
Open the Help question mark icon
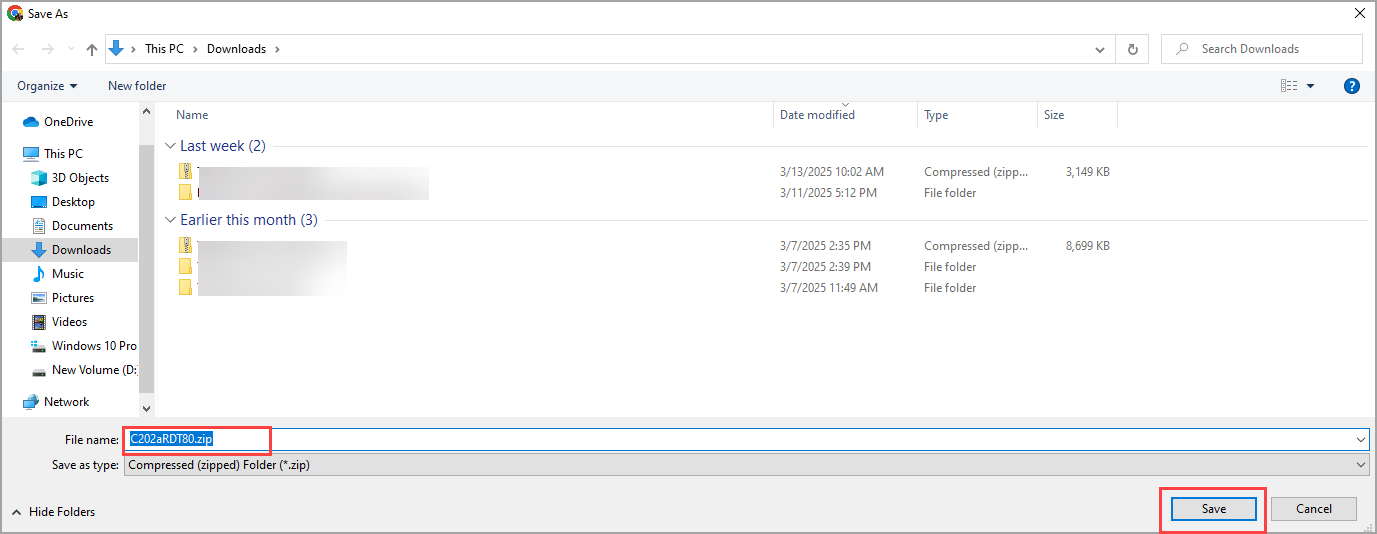(x=1352, y=86)
